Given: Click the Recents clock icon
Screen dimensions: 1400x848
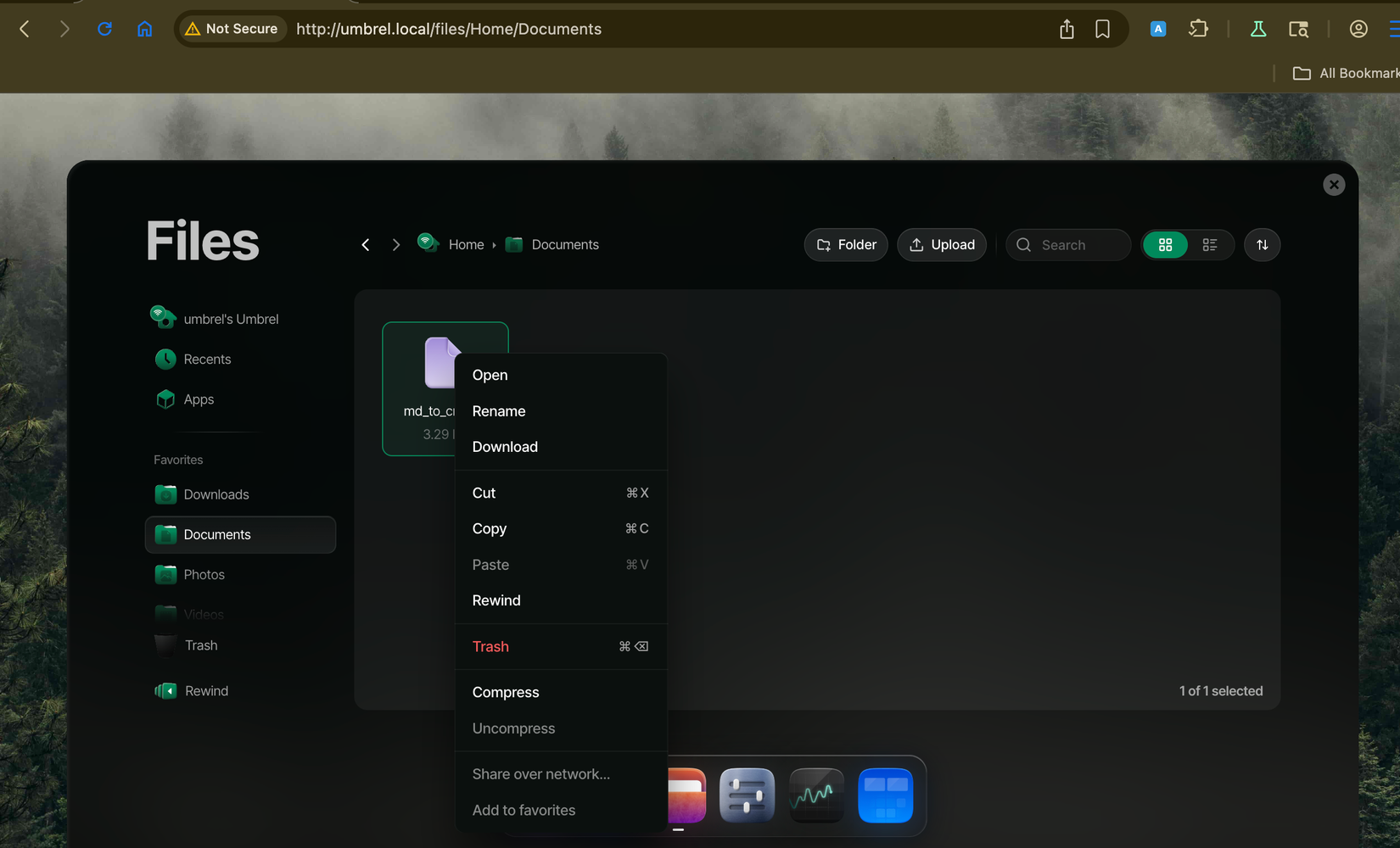Looking at the screenshot, I should 165,360.
